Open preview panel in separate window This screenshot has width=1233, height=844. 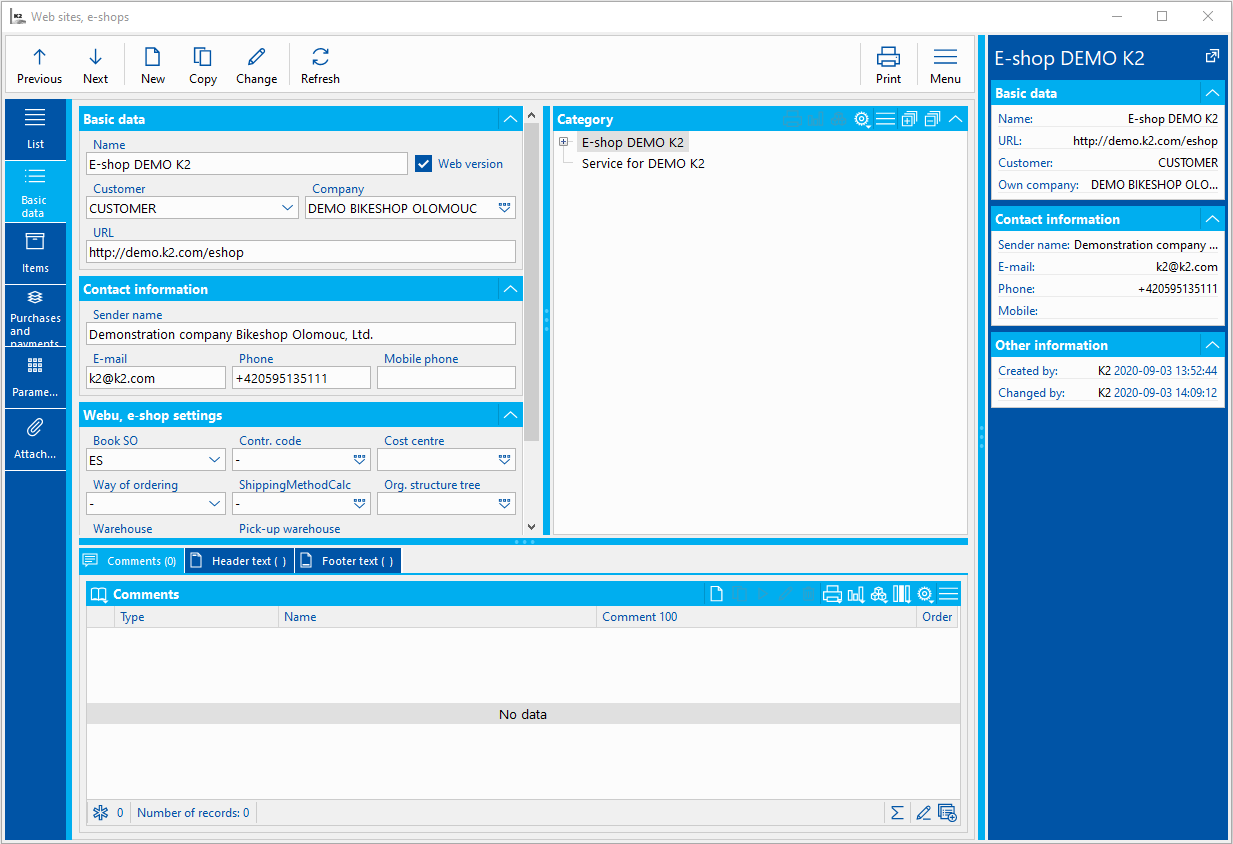point(1212,57)
